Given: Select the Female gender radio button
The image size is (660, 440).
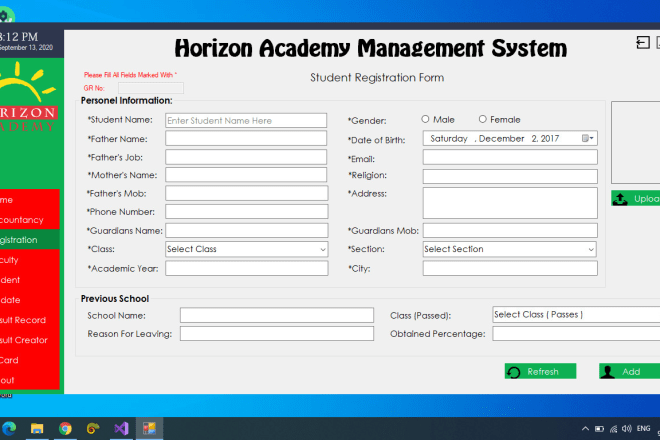Looking at the screenshot, I should (482, 120).
